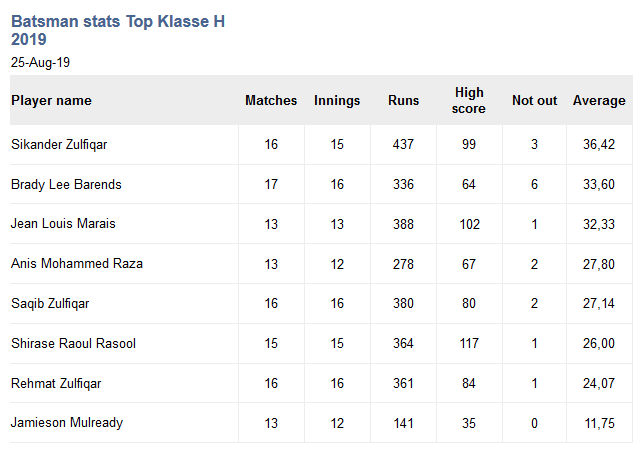Viewport: 642px width, 464px height.
Task: Click the High score column header
Action: (x=469, y=100)
